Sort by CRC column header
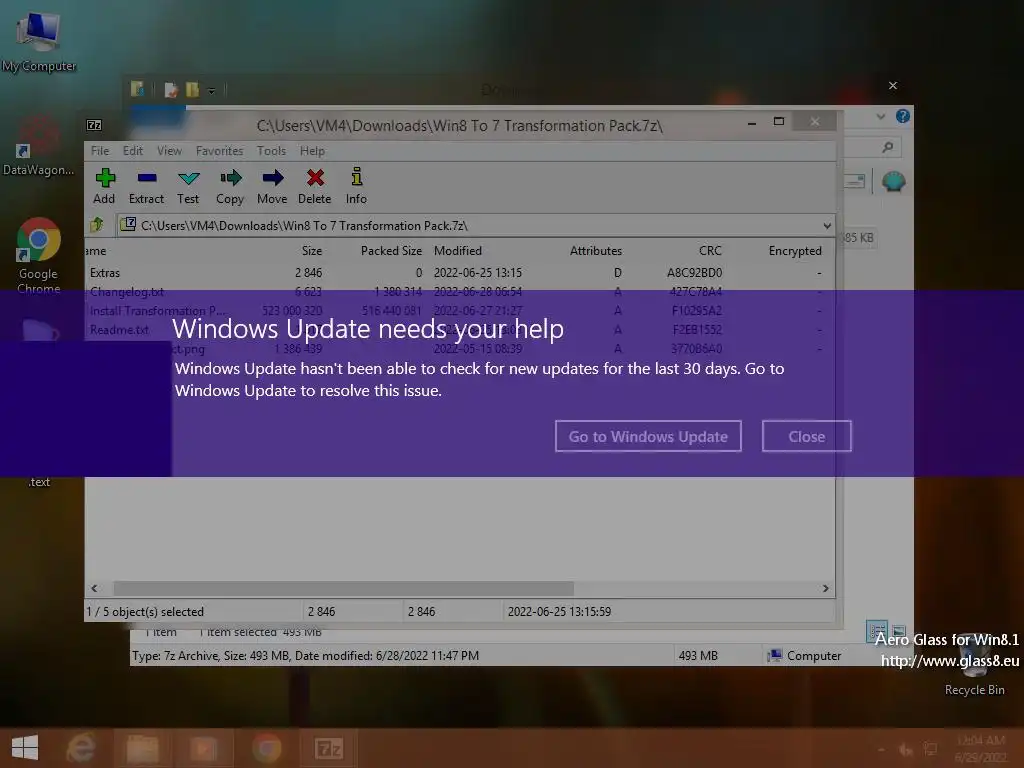Viewport: 1024px width, 768px height. pyautogui.click(x=710, y=251)
